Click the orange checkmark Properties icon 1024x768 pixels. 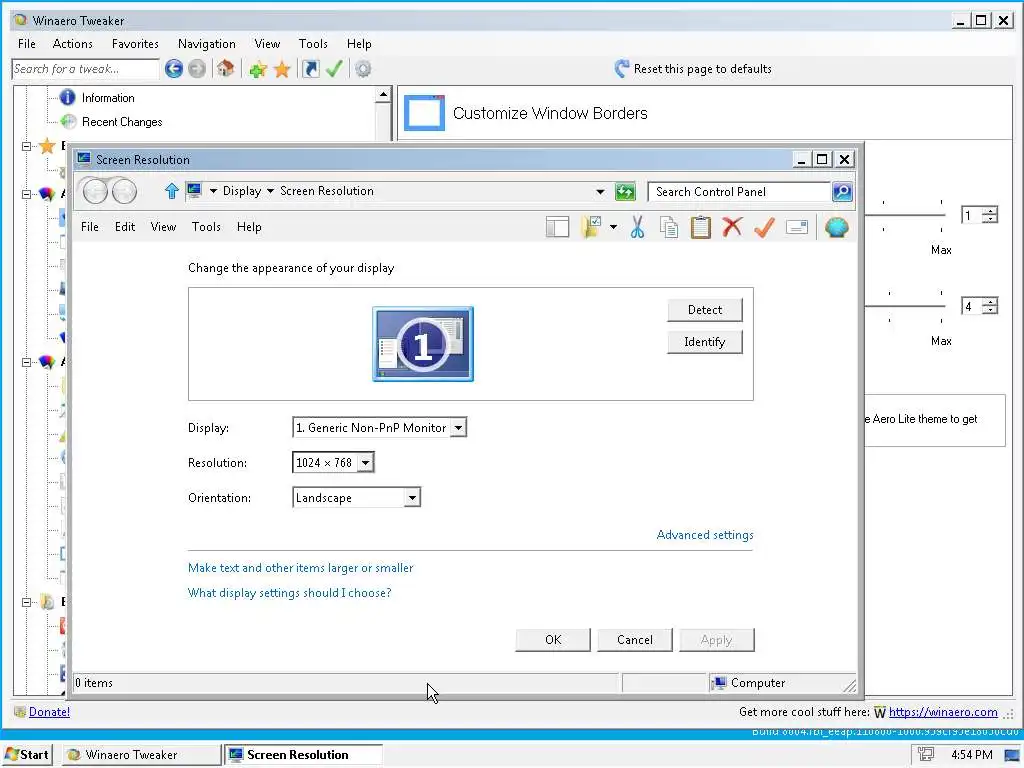pos(764,227)
